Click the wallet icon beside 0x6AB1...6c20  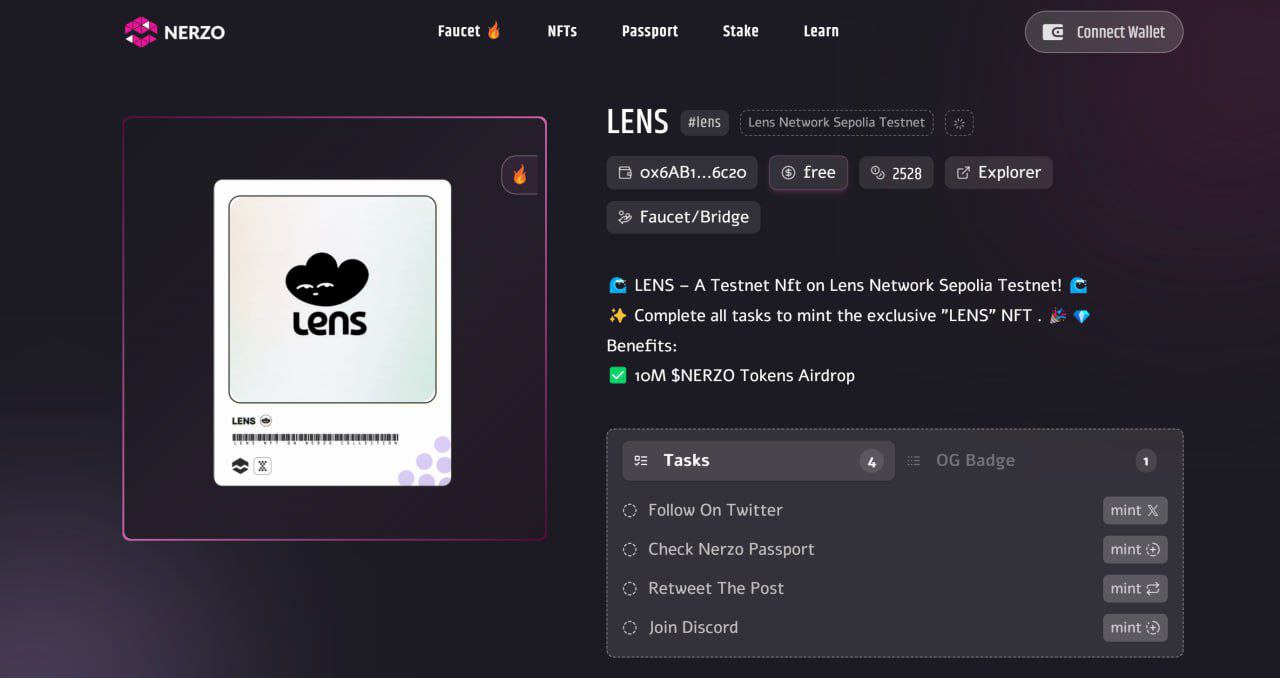625,173
